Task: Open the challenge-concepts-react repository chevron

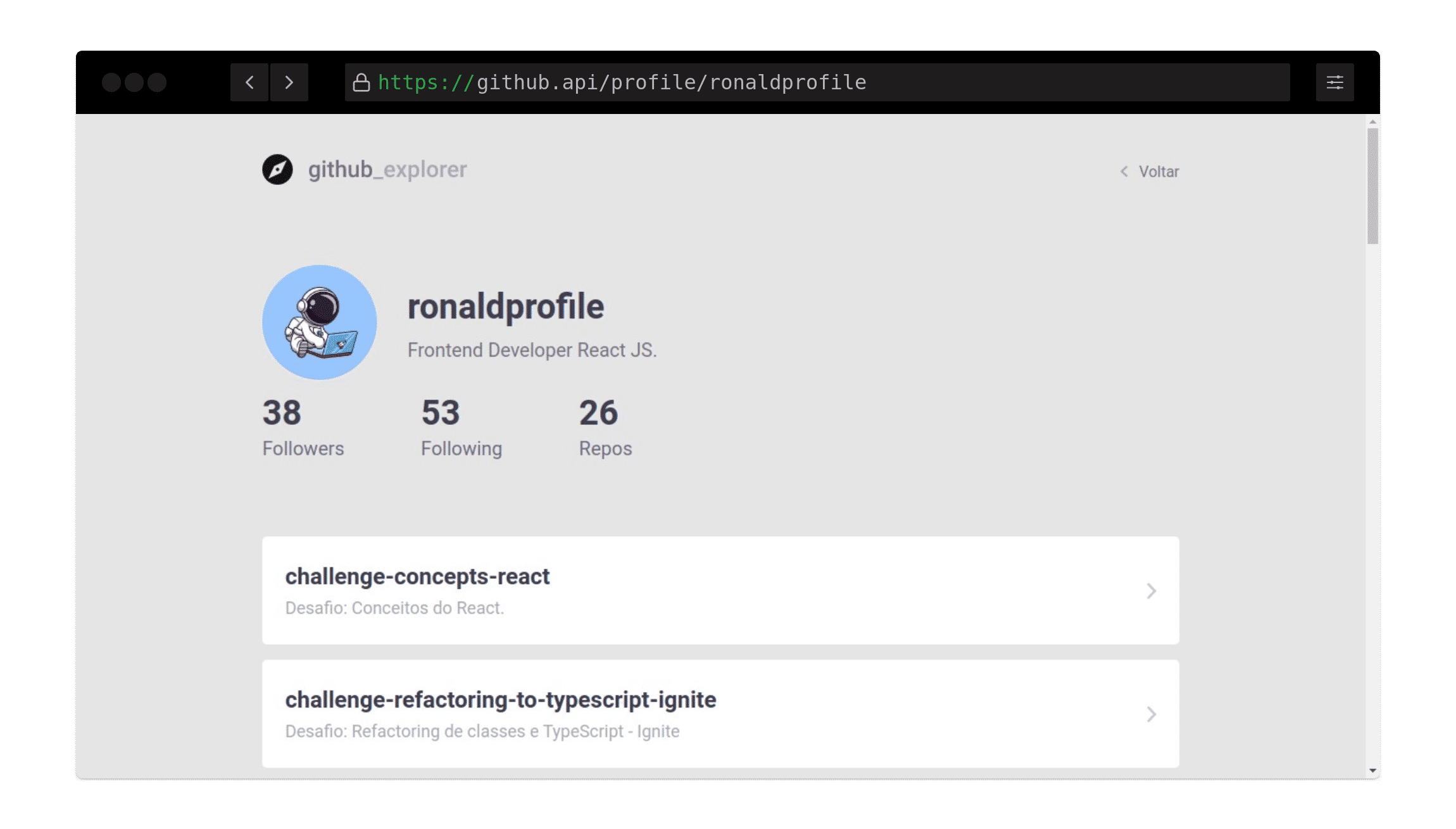Action: tap(1152, 591)
